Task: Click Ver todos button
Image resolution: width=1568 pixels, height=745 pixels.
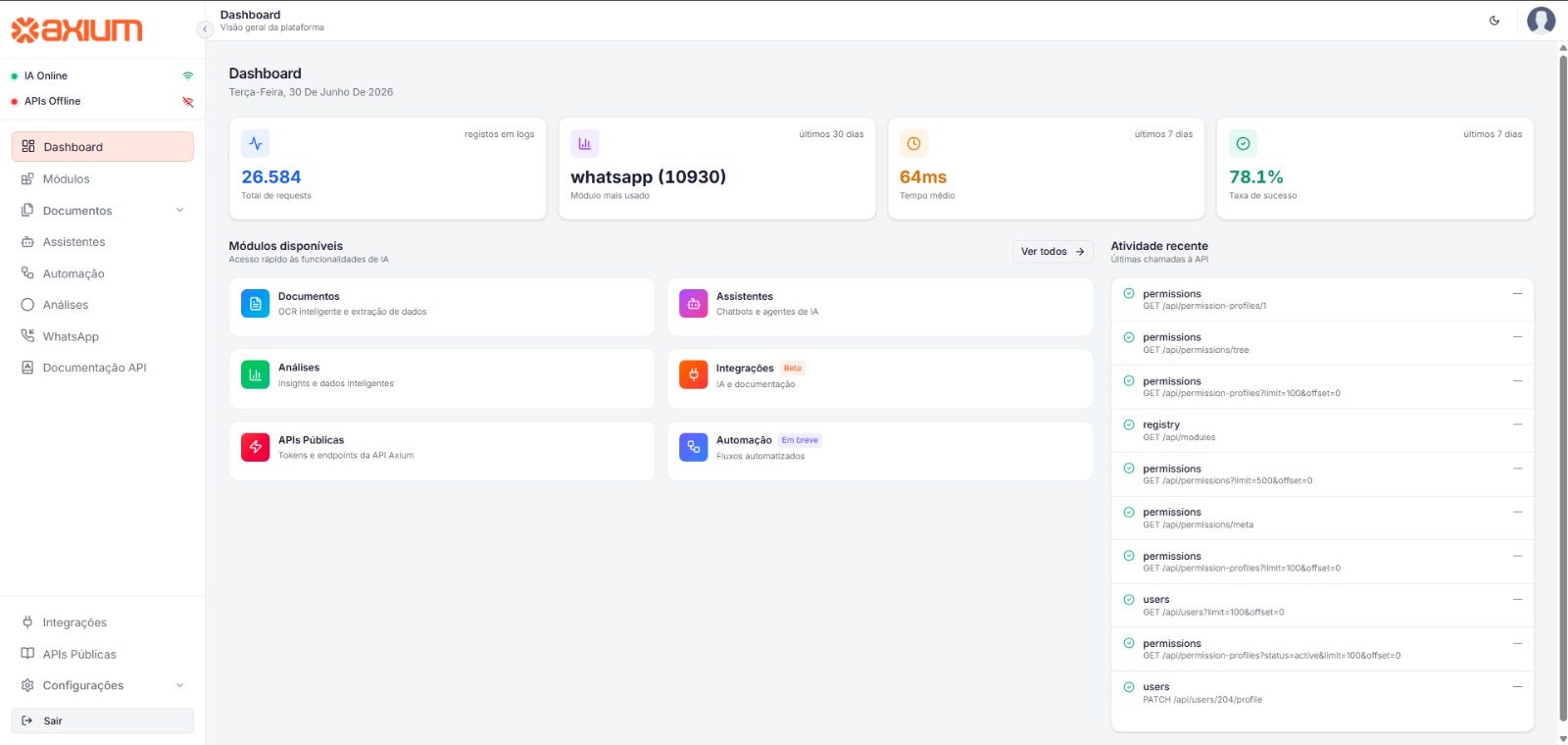Action: click(1053, 252)
